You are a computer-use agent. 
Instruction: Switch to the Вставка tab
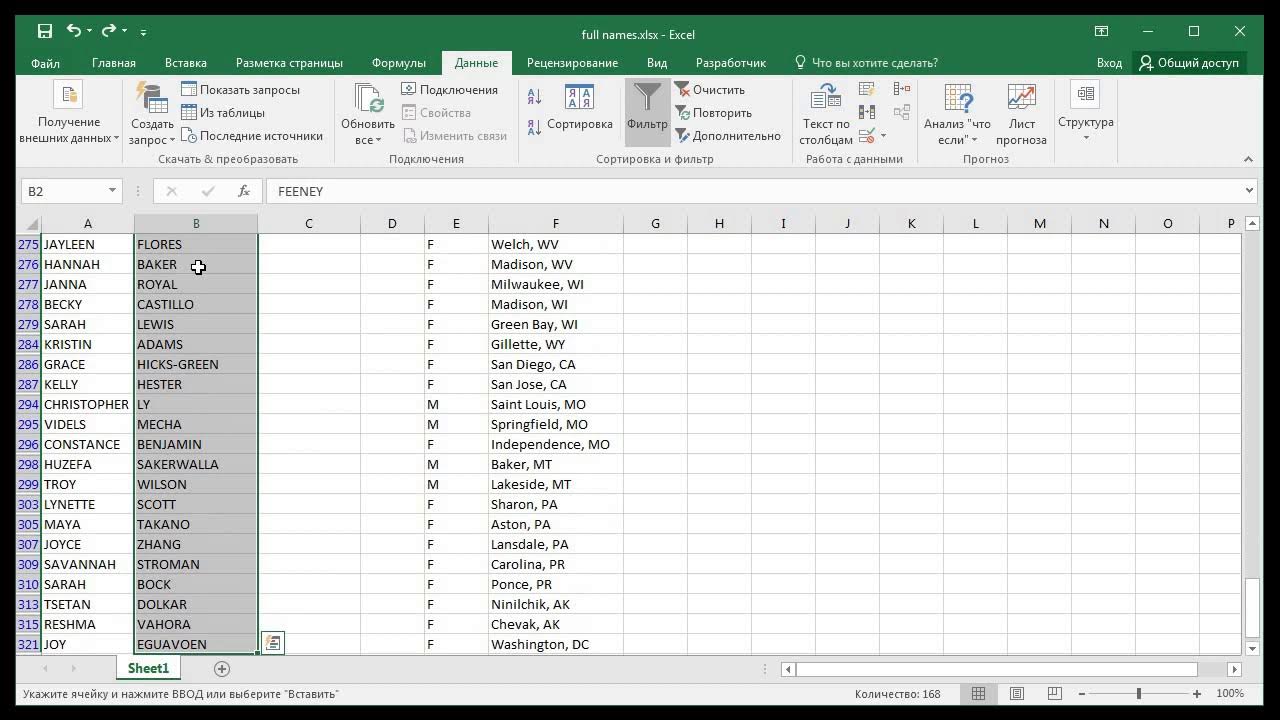(x=186, y=63)
